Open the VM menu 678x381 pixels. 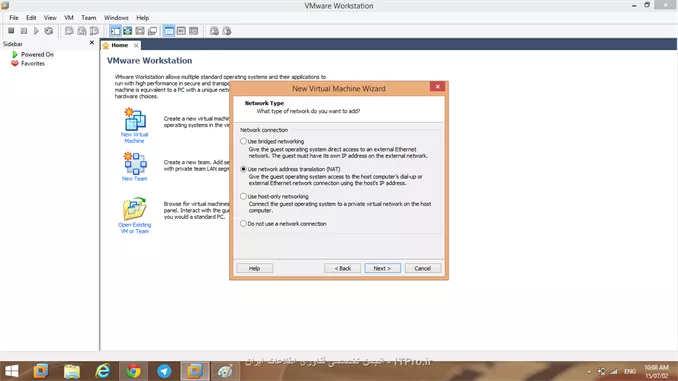(x=69, y=18)
